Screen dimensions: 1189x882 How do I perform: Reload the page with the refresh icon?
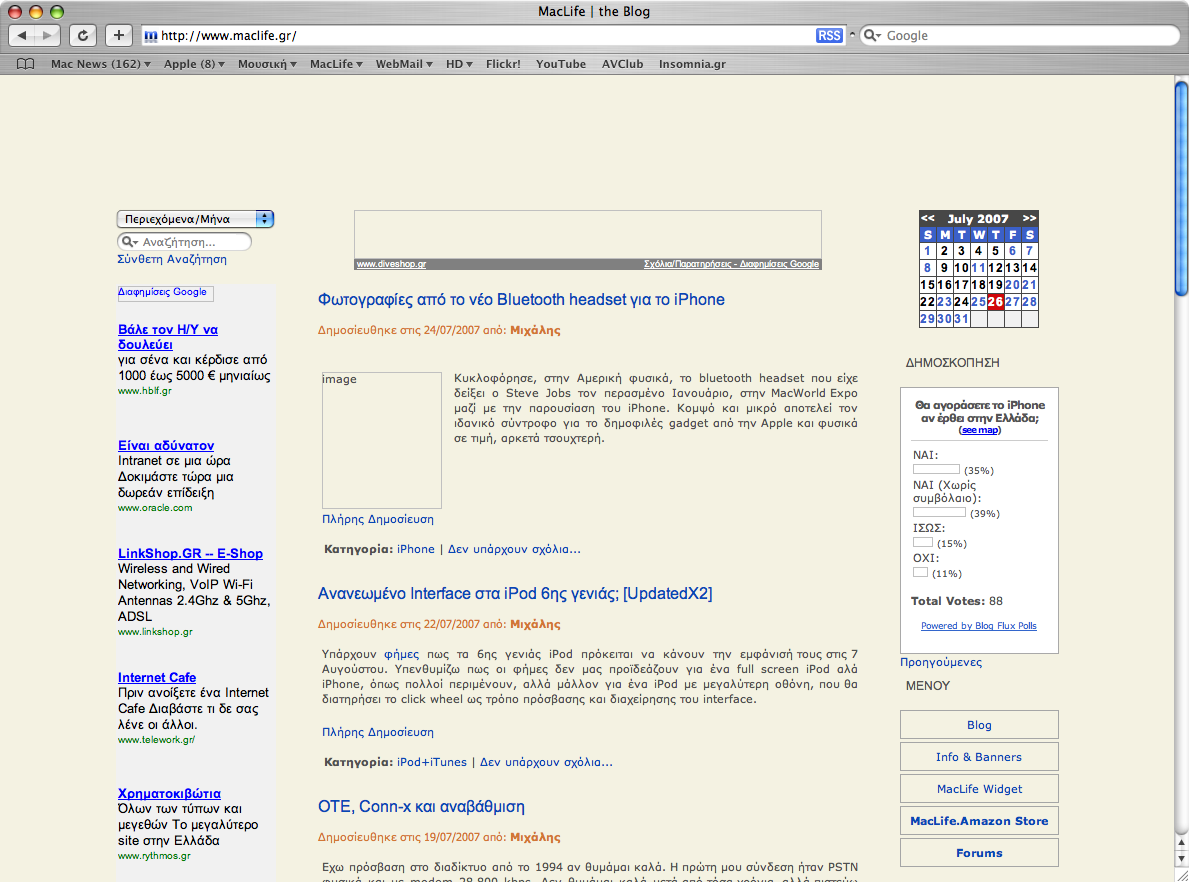point(83,35)
